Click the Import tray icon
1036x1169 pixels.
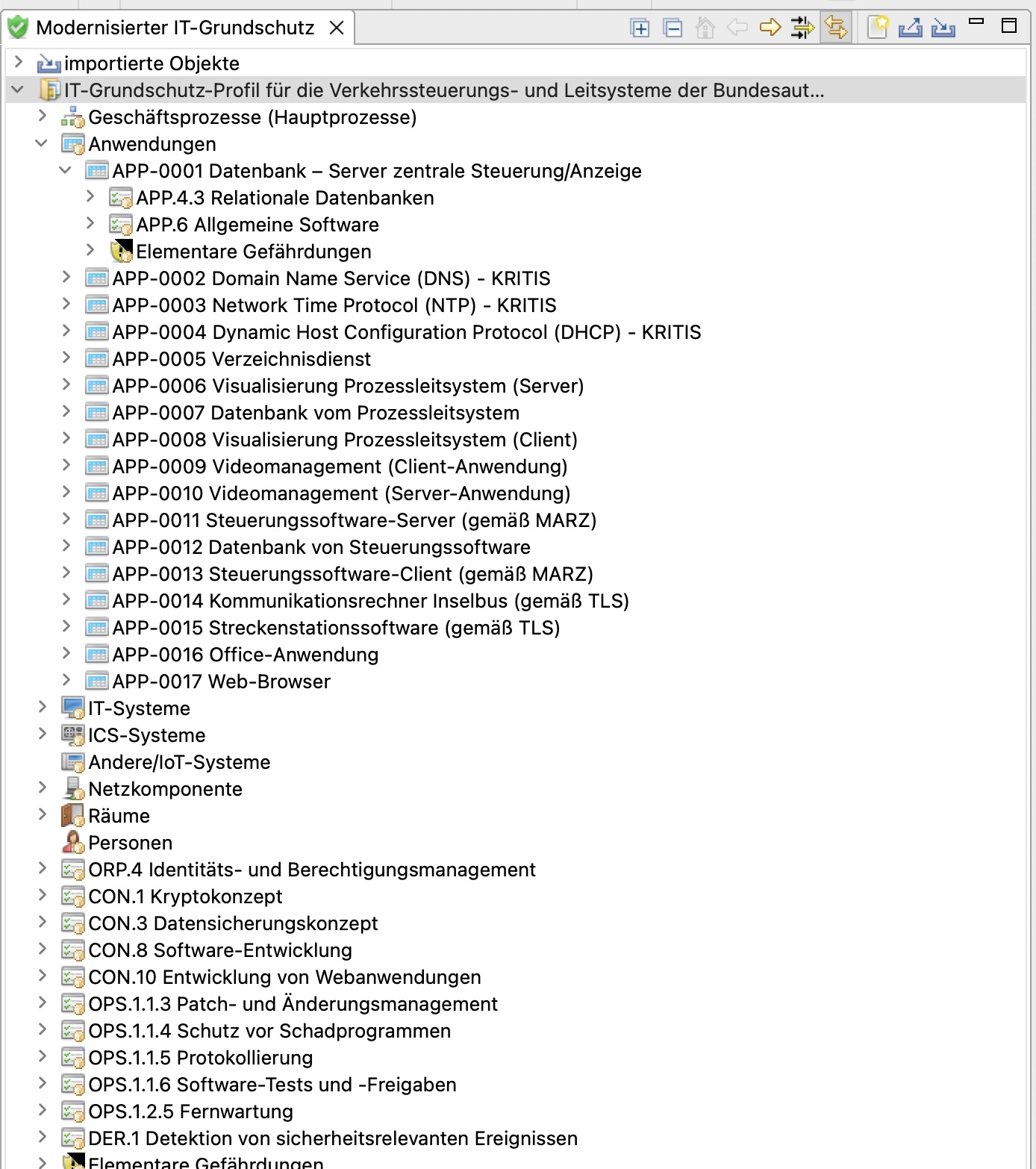pyautogui.click(x=943, y=28)
